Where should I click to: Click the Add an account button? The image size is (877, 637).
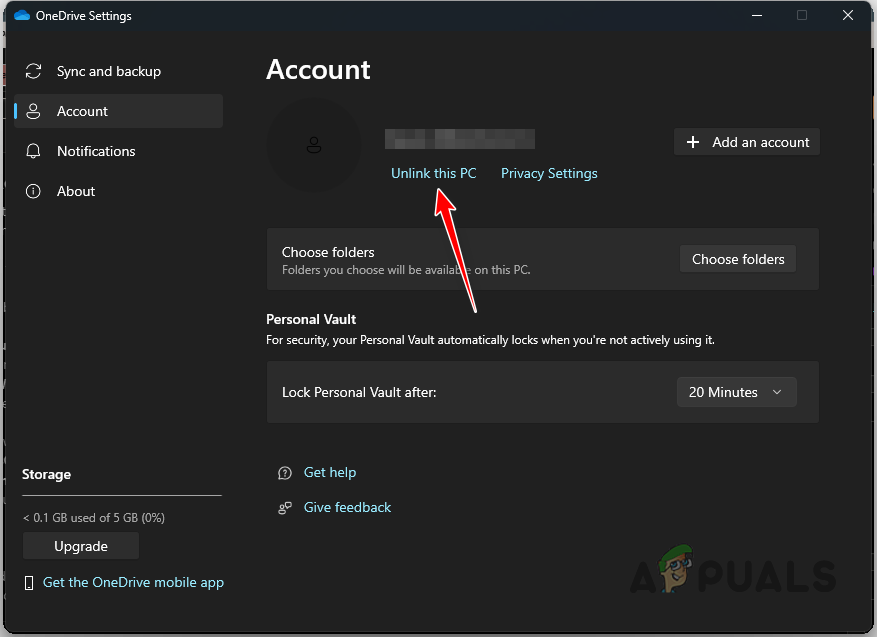coord(746,142)
